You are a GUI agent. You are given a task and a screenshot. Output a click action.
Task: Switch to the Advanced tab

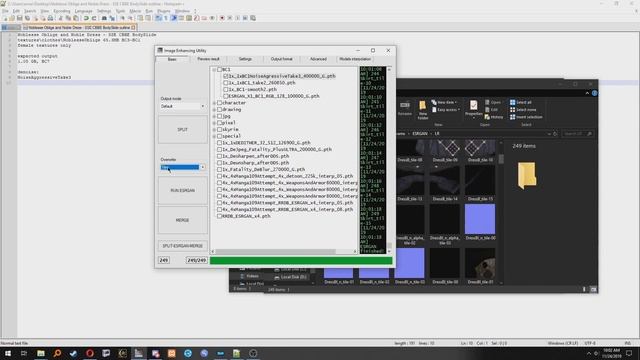click(318, 59)
